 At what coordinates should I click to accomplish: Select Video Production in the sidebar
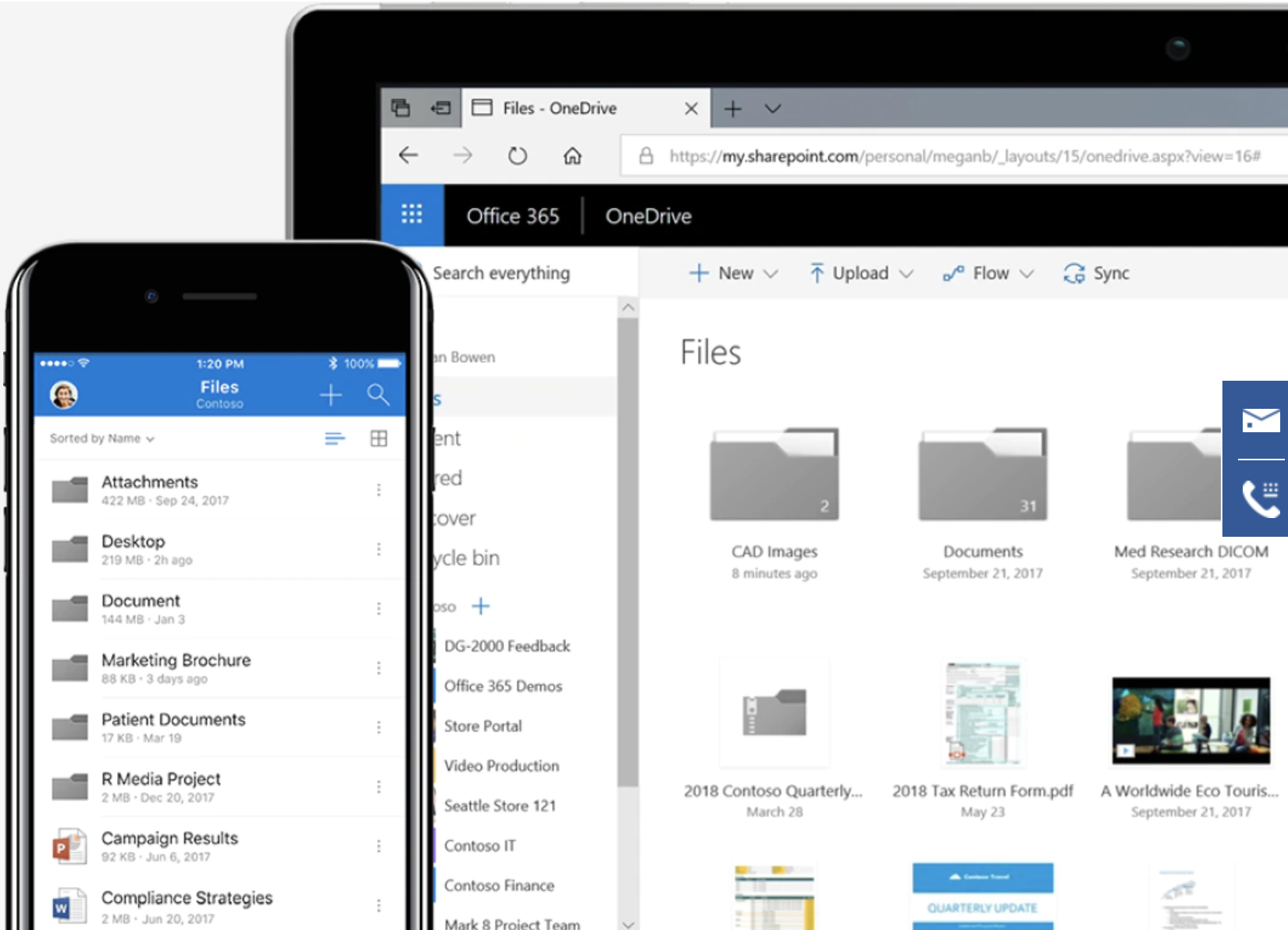point(501,765)
